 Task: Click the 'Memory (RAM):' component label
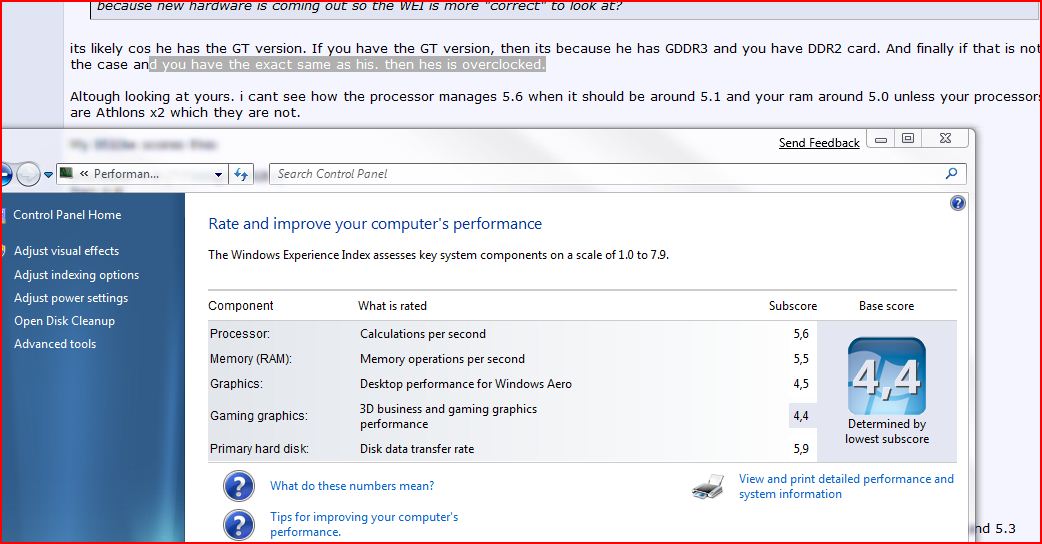tap(251, 359)
